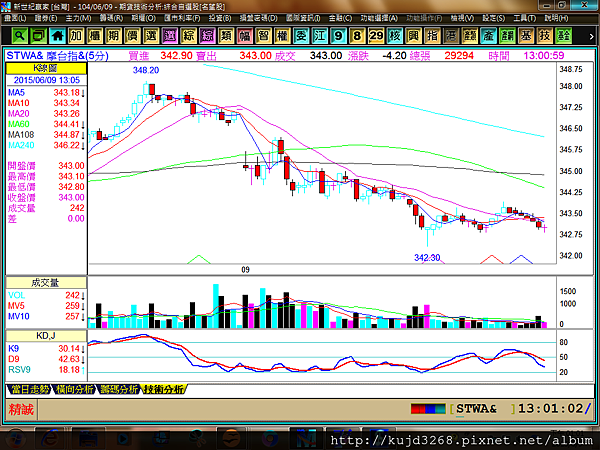Click the toolbar button numbered 8
The height and width of the screenshot is (450, 600).
tap(357, 36)
